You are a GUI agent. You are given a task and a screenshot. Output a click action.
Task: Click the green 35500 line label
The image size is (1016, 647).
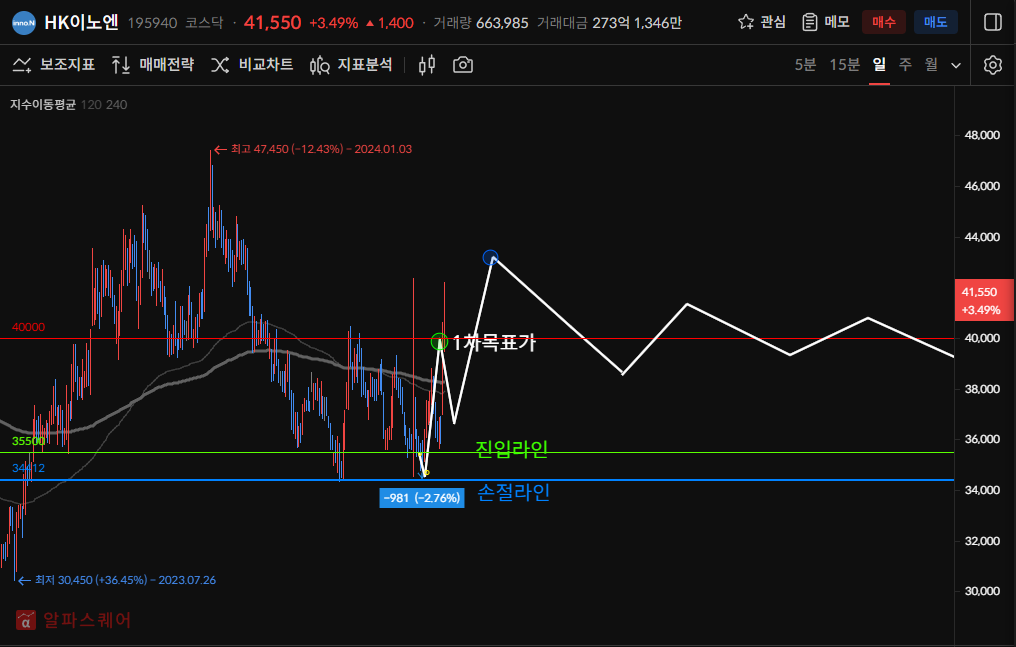pyautogui.click(x=29, y=442)
